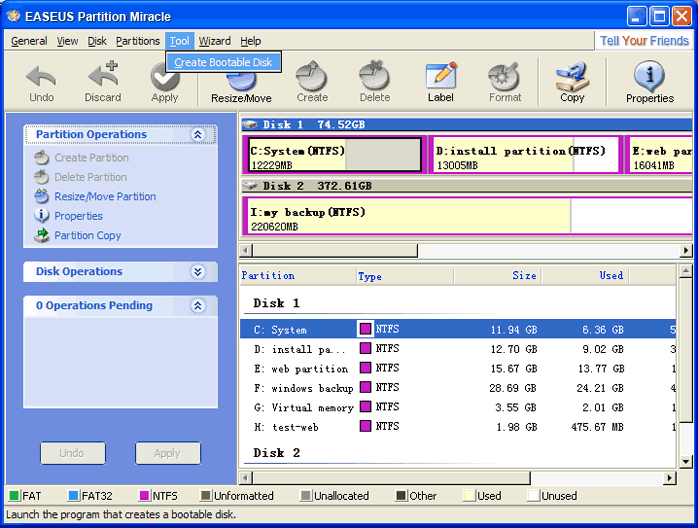Click disk map horizontal scrollbar left arrow
This screenshot has height=528, width=698.
pyautogui.click(x=246, y=251)
